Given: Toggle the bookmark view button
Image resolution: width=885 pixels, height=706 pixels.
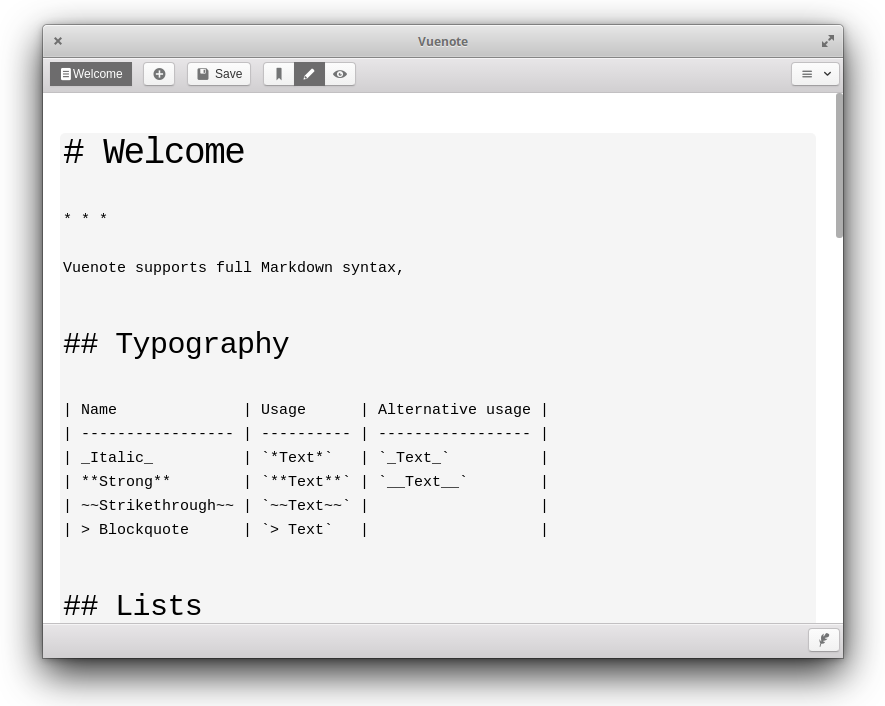Looking at the screenshot, I should point(279,74).
